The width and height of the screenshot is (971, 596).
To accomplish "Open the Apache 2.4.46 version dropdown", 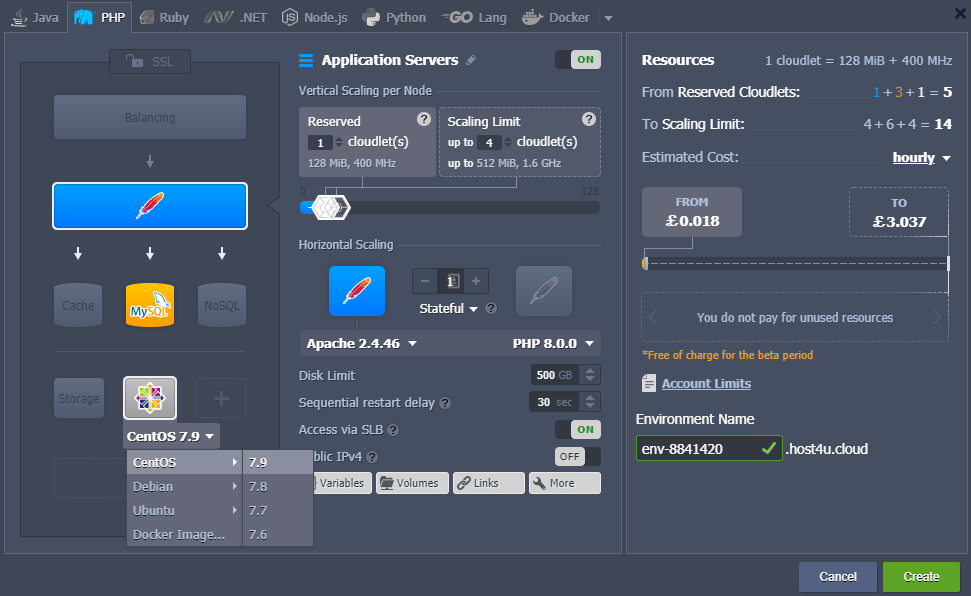I will (x=362, y=343).
